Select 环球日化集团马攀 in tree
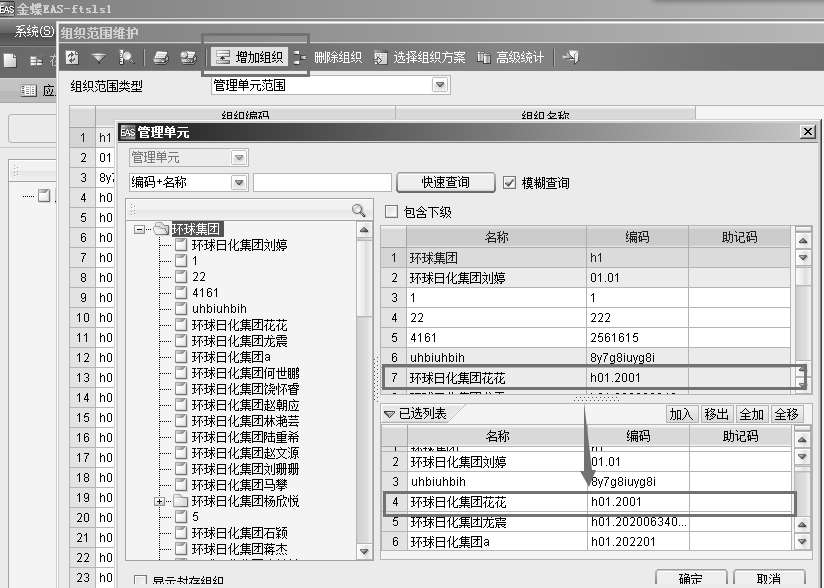824x588 pixels. [239, 485]
